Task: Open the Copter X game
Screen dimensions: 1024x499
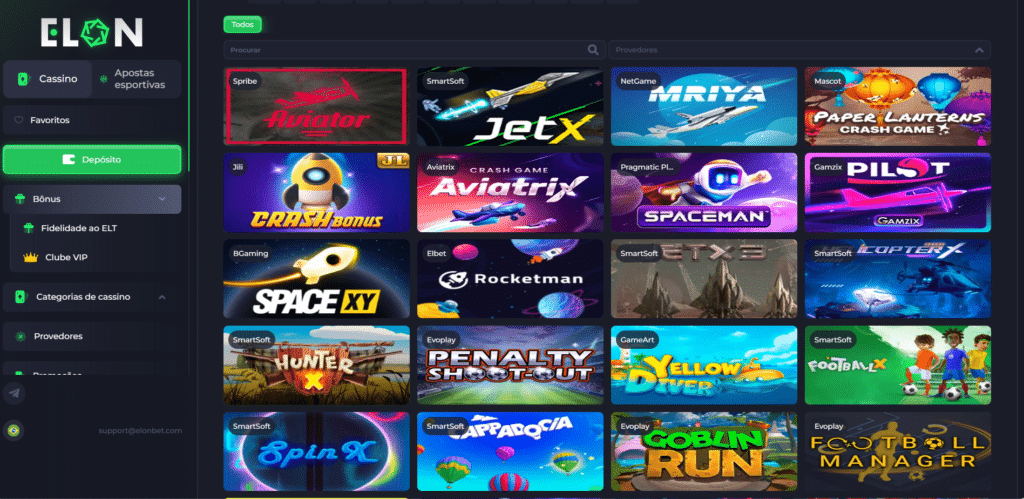Action: pyautogui.click(x=898, y=279)
